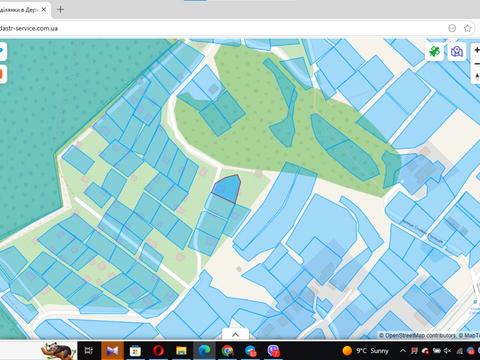Viewport: 480px width, 360px height.
Task: Click the network tray icon
Action: click(459, 351)
